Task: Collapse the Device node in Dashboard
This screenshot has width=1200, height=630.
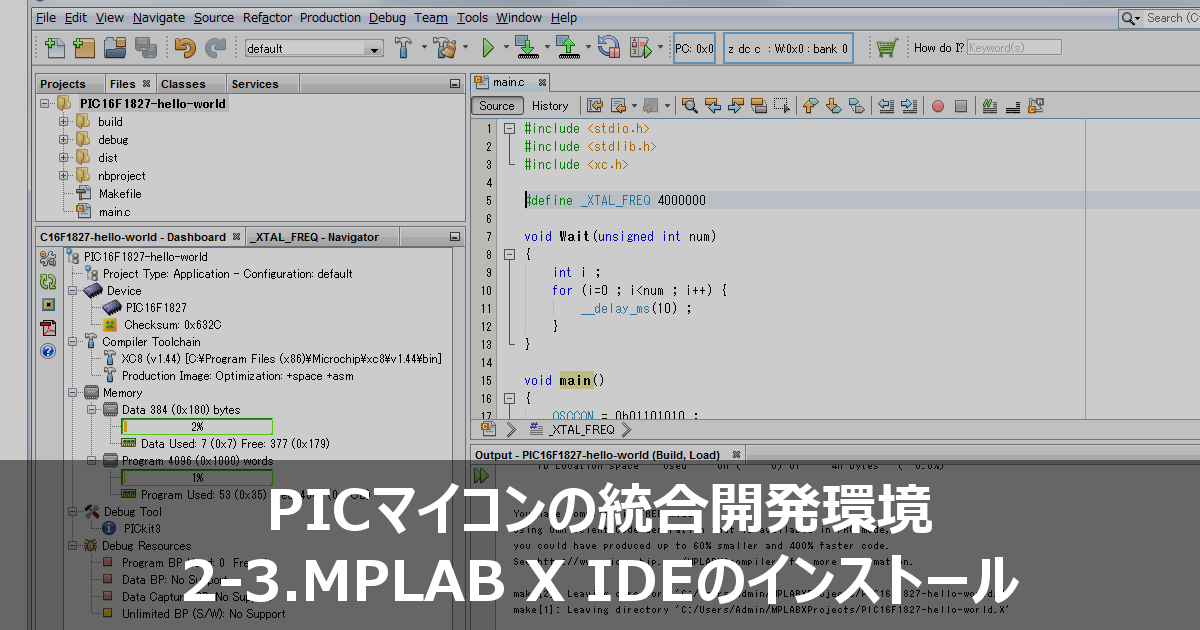Action: point(71,291)
